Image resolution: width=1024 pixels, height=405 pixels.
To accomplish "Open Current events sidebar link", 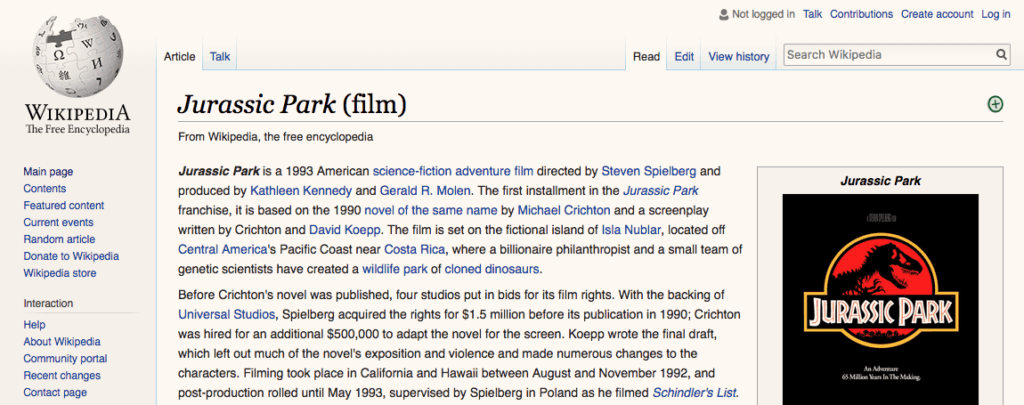I will coord(59,223).
